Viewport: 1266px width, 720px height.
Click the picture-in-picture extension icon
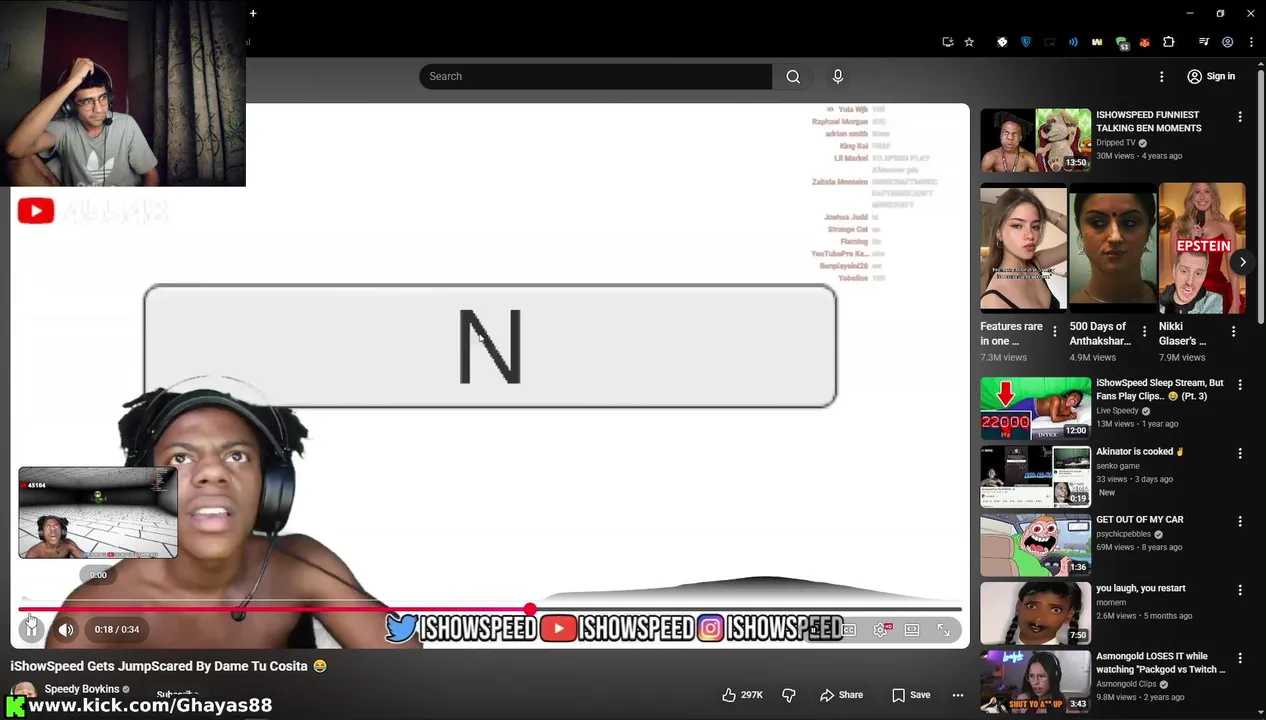coord(1049,42)
